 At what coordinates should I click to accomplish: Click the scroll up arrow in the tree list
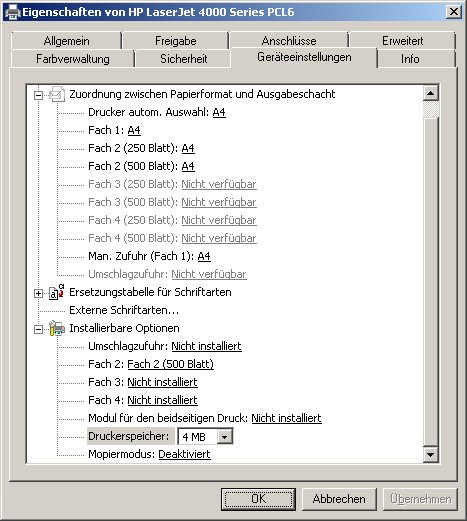point(431,93)
